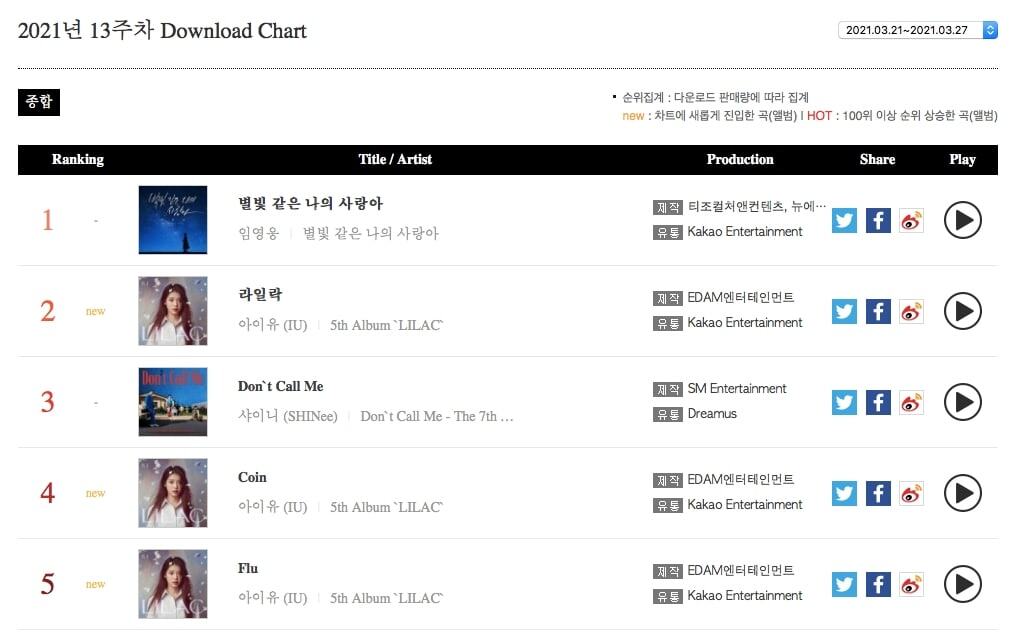Viewport: 1020px width, 638px height.
Task: Open the 임영웅 artist link
Action: pos(257,233)
